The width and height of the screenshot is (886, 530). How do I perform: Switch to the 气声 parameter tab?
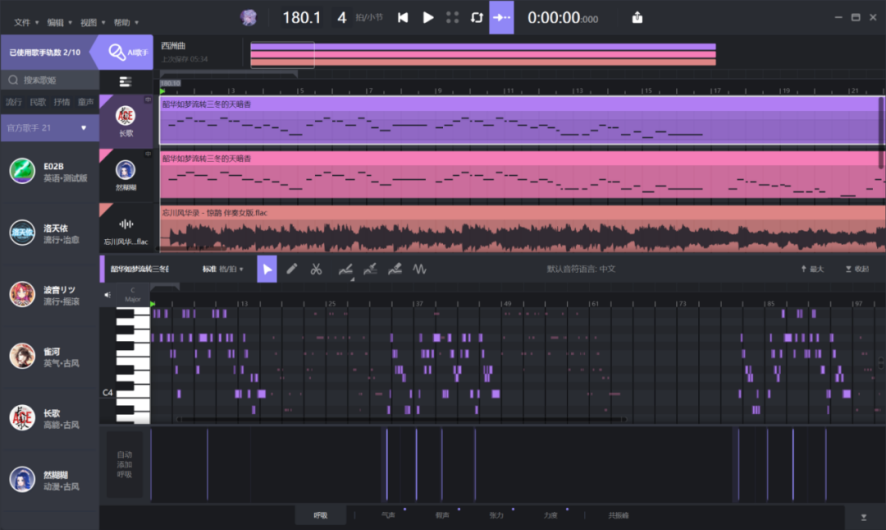388,515
